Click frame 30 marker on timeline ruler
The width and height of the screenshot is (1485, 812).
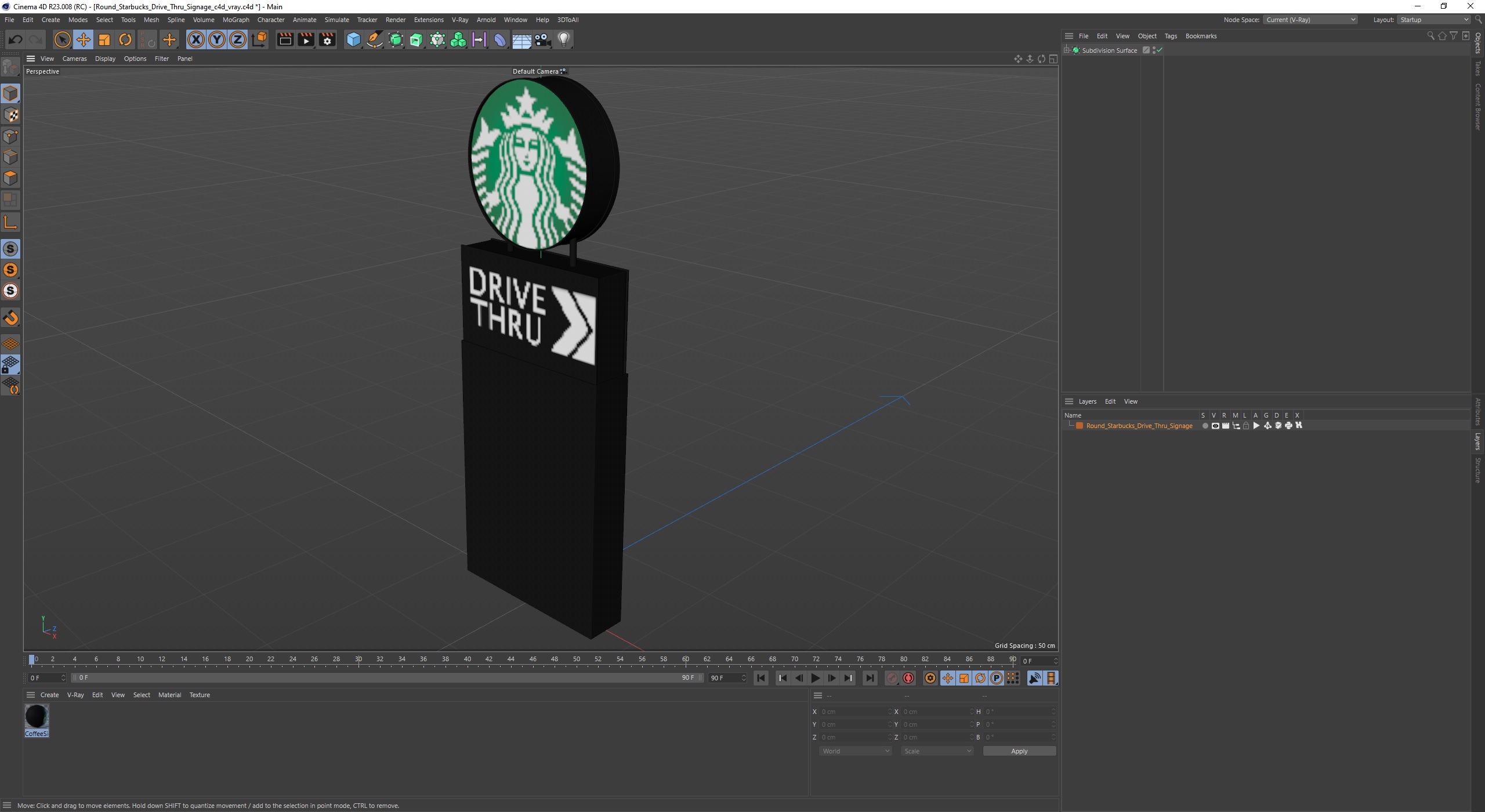(358, 659)
